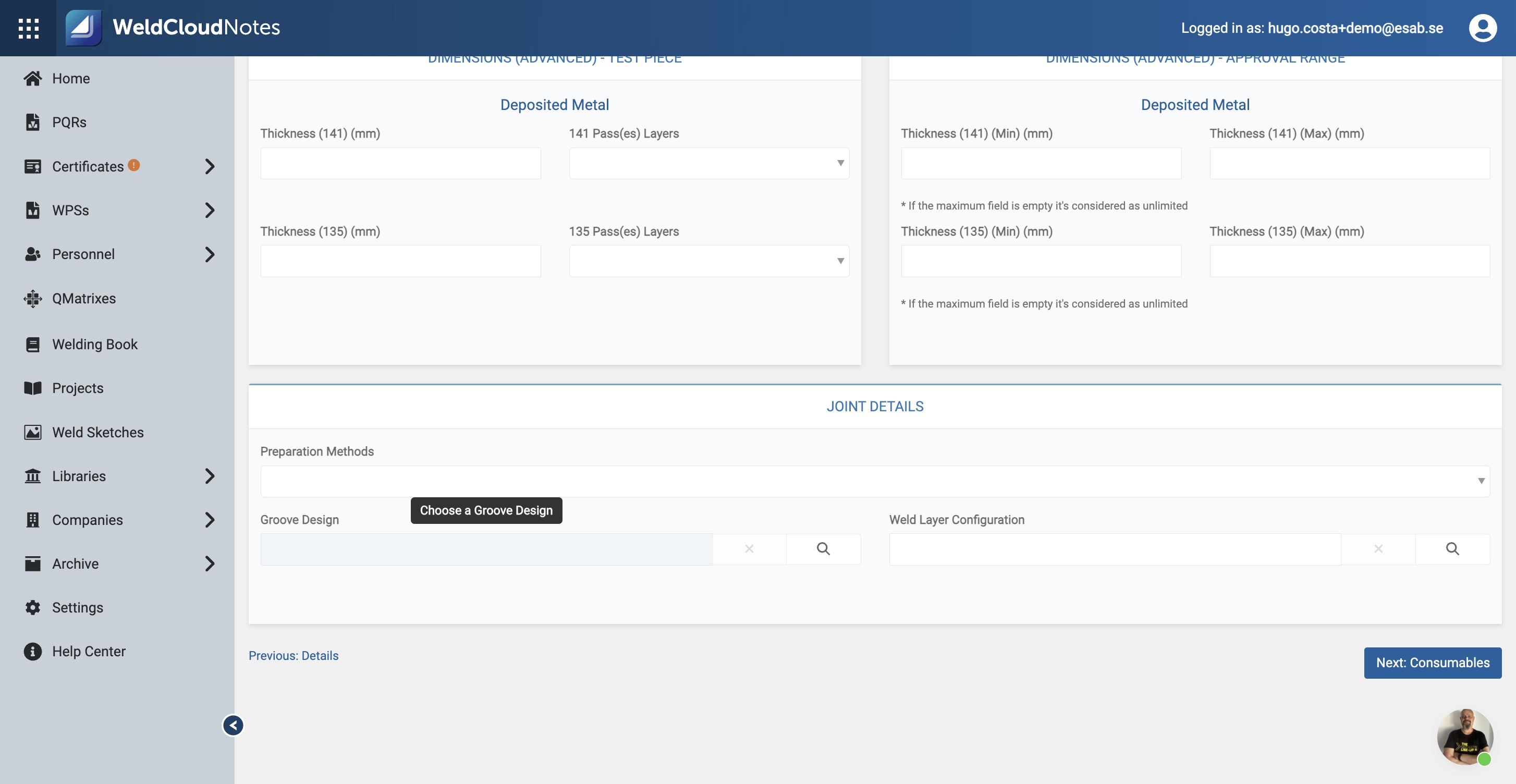Expand the Archive submenu chevron
This screenshot has height=784, width=1516.
[210, 563]
